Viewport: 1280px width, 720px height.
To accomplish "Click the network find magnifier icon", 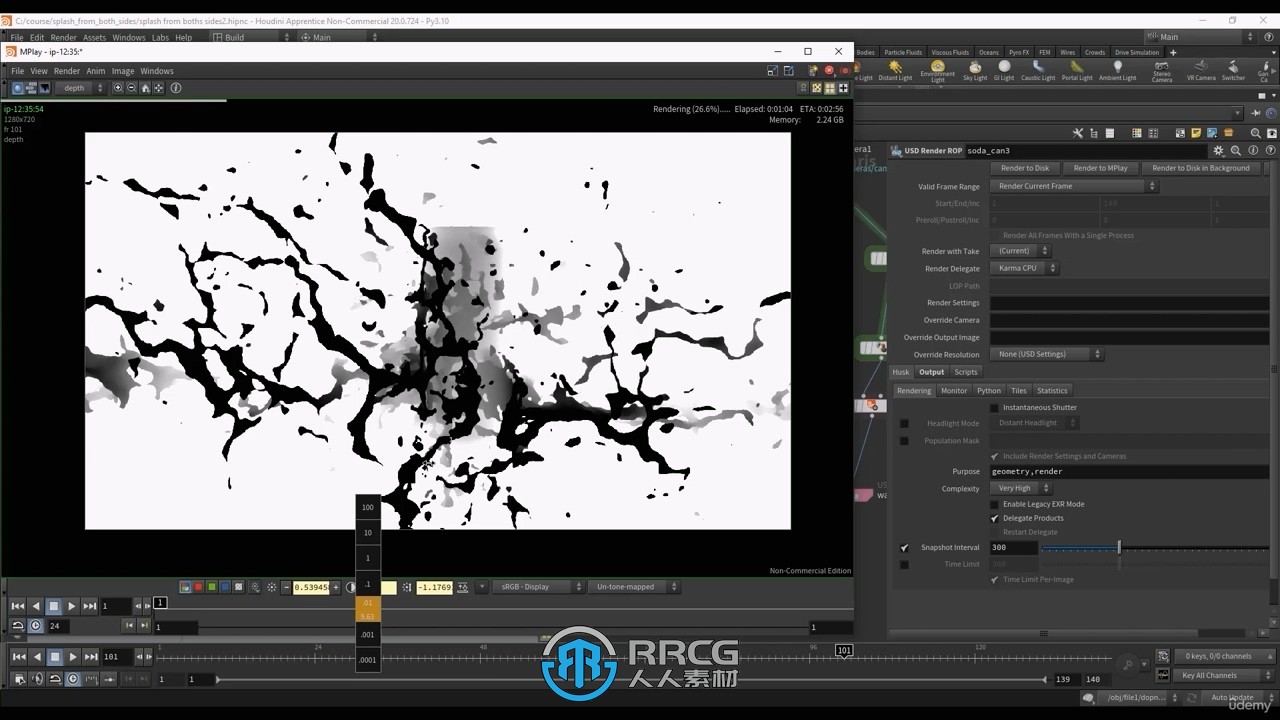I will point(1256,133).
